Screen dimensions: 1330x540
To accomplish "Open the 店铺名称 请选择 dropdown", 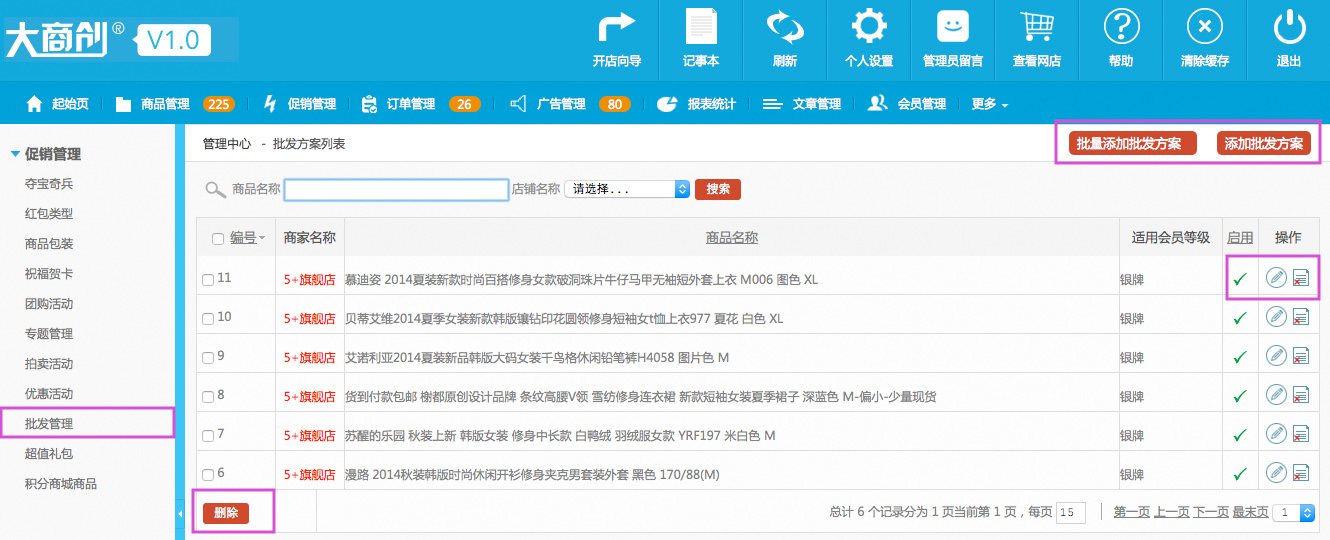I will point(627,189).
